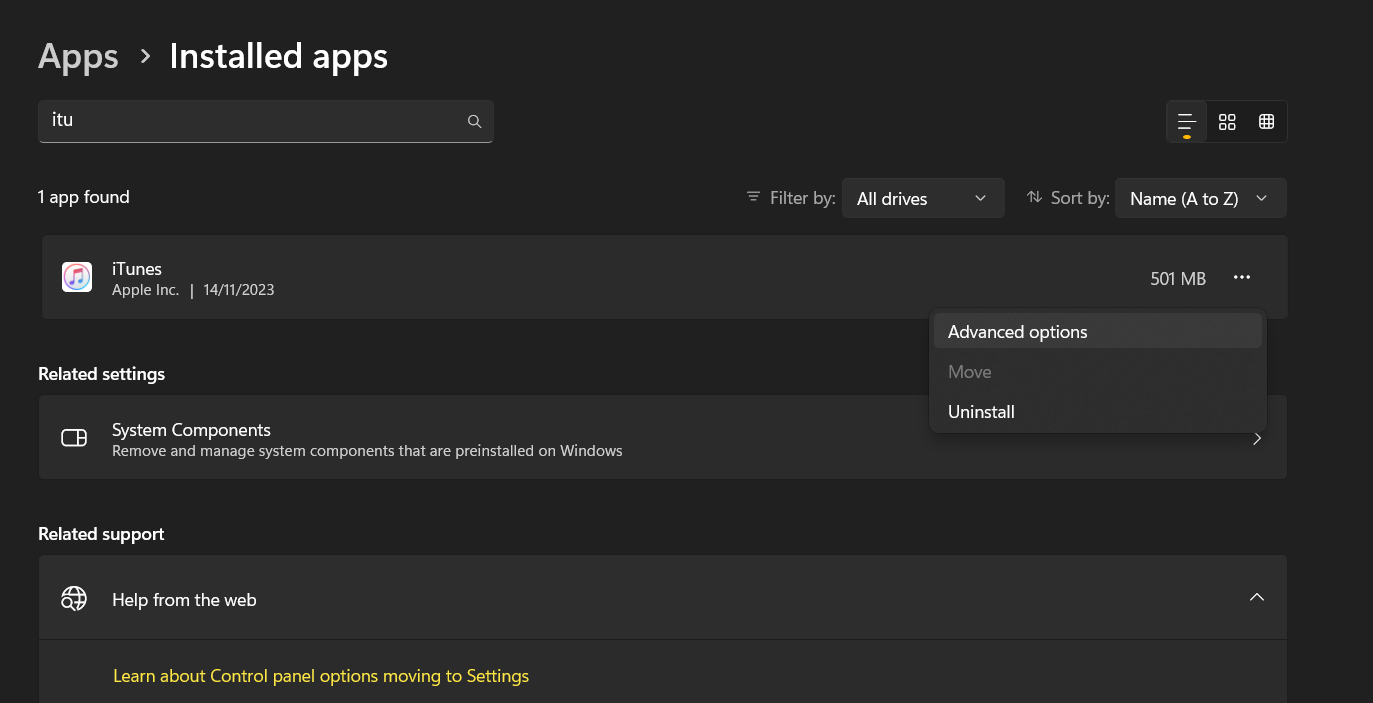This screenshot has width=1373, height=703.
Task: Click the three-dot menu for iTunes
Action: pos(1242,277)
